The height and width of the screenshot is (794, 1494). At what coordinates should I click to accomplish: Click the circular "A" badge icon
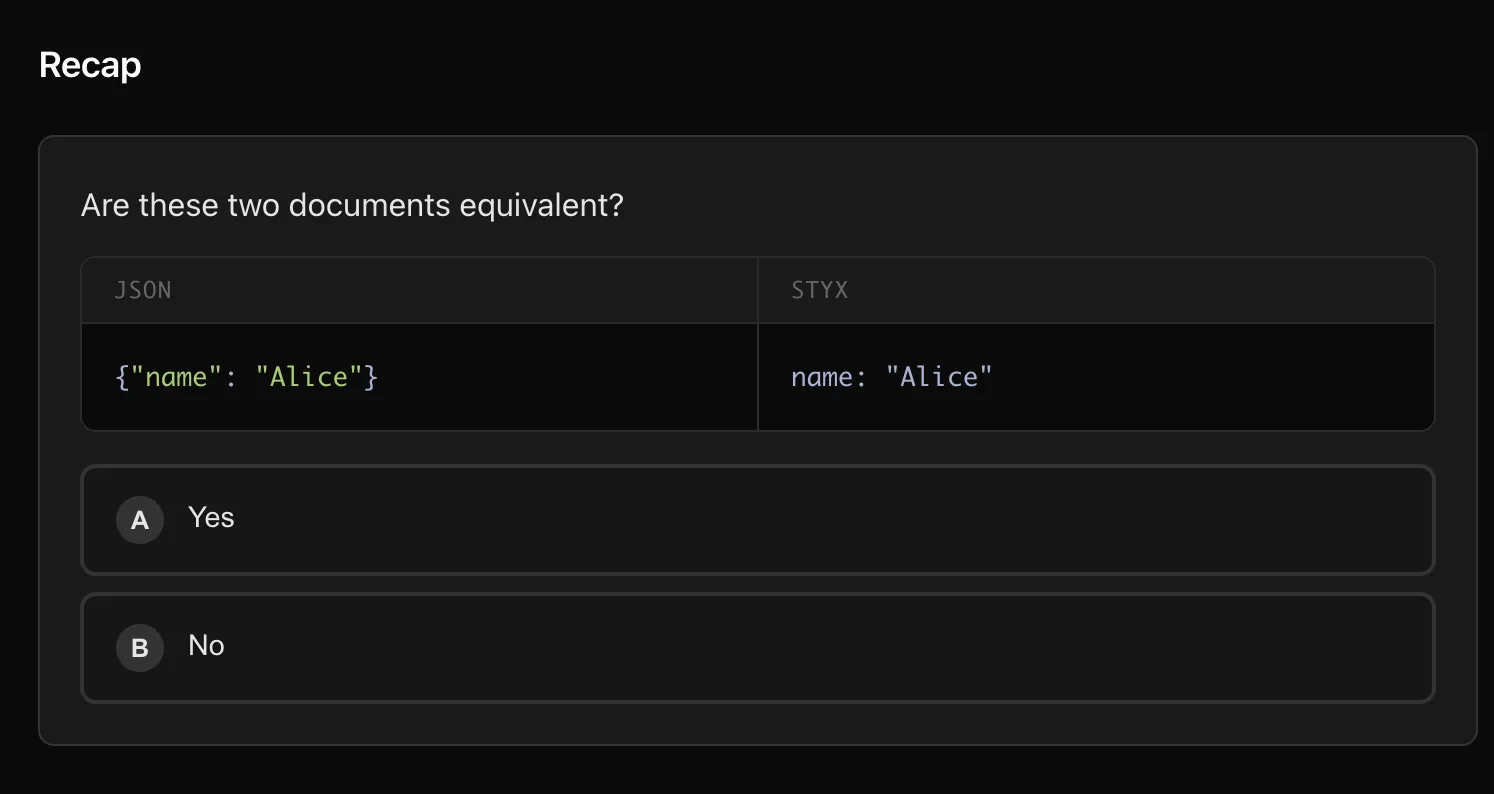(x=140, y=519)
